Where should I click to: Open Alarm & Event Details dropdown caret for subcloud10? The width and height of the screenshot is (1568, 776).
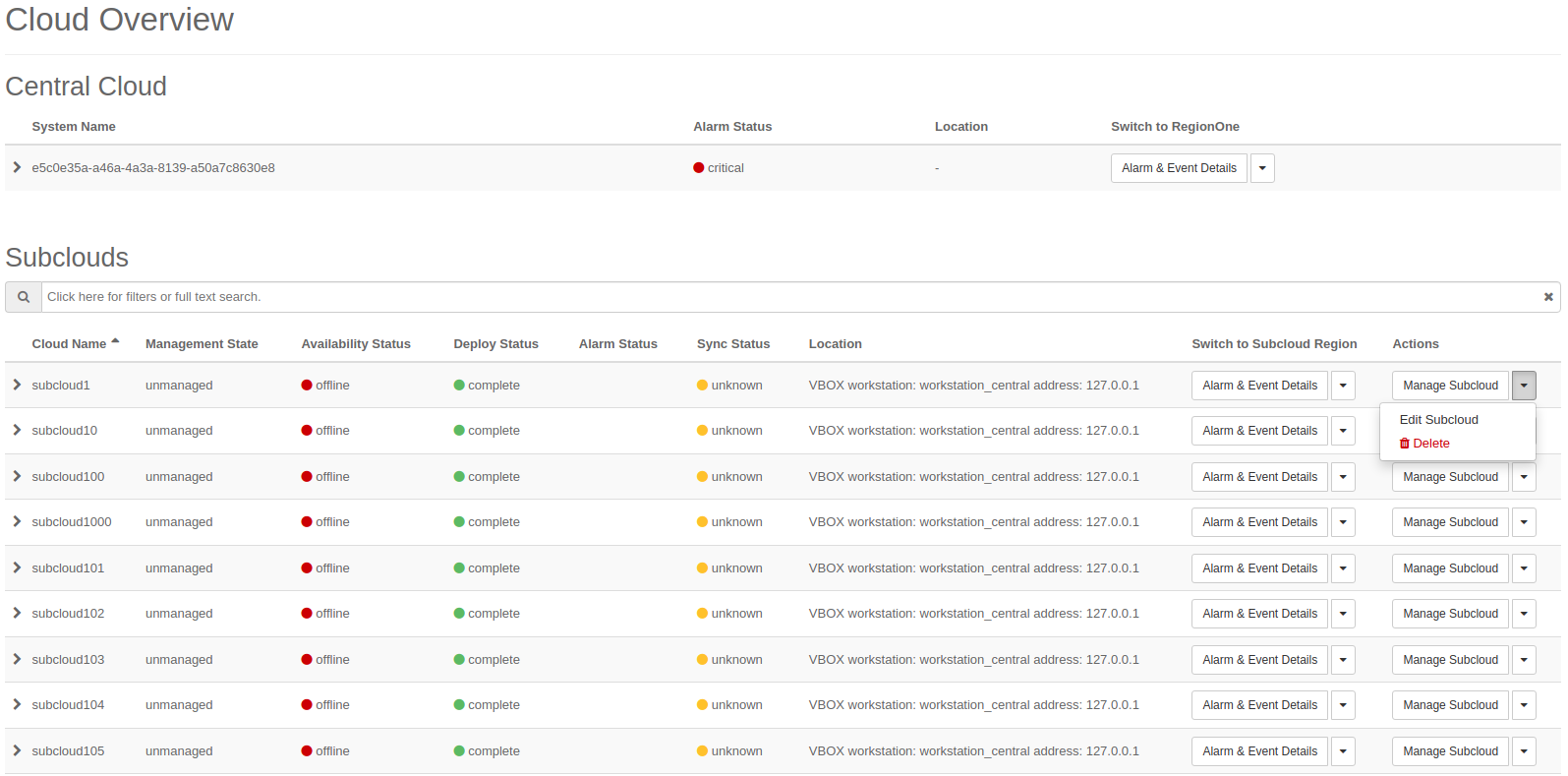click(1343, 431)
